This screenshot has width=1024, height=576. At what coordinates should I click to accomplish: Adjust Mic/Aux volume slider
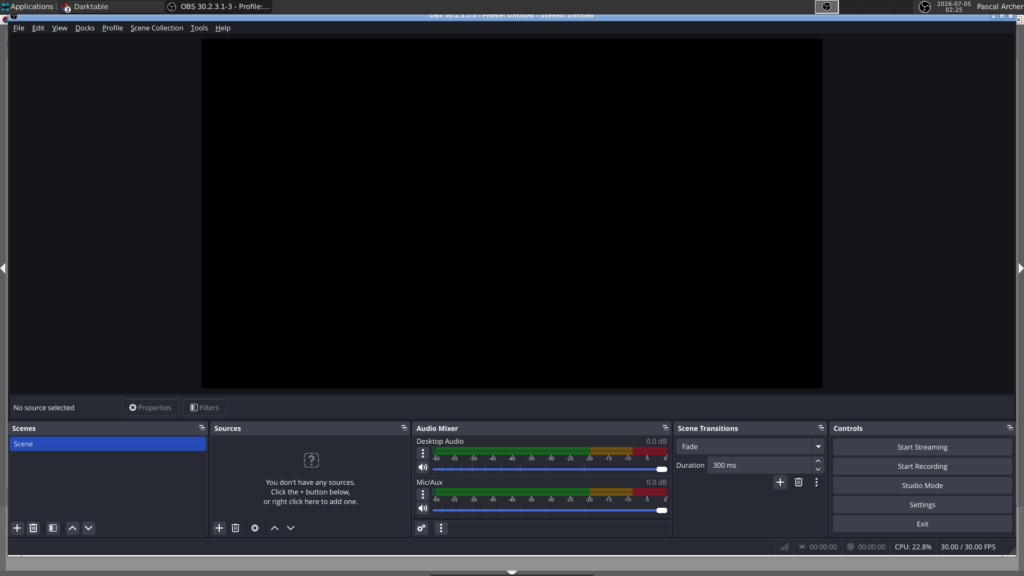tap(550, 510)
